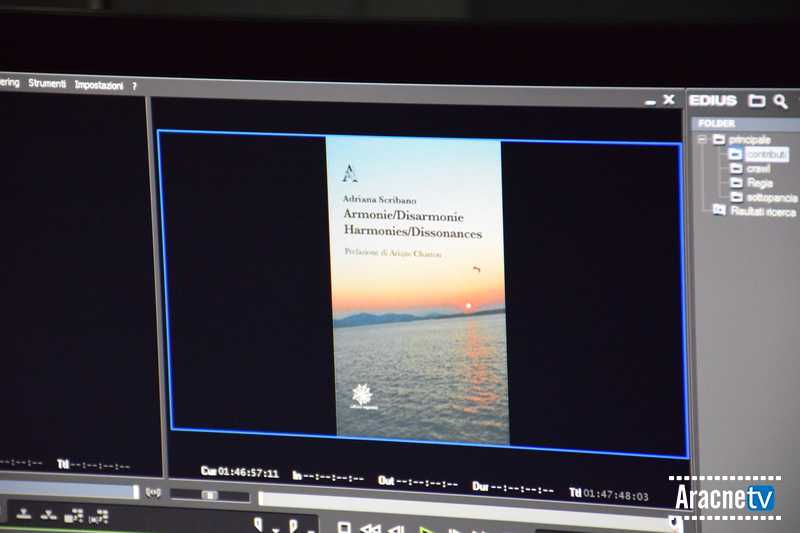Click the Set In point icon
The height and width of the screenshot is (533, 800).
coord(259,524)
